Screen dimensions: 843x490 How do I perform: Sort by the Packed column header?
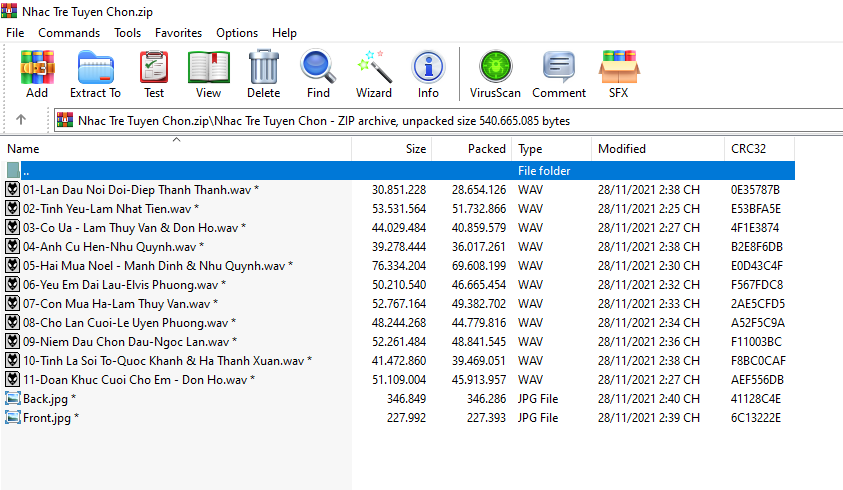(x=471, y=149)
